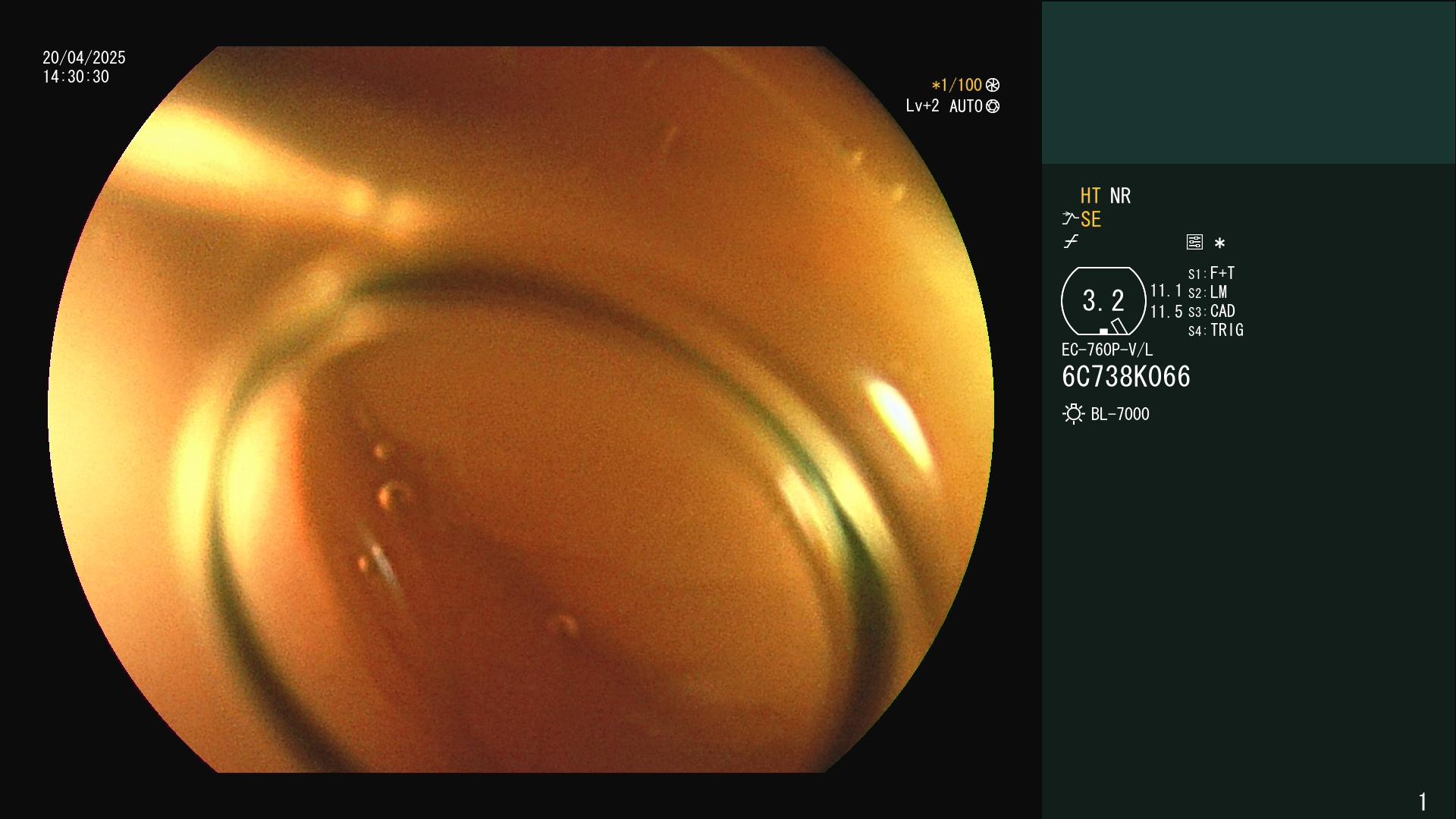1456x819 pixels.
Task: Click the S2: LM switch assignment
Action: [x=1207, y=293]
